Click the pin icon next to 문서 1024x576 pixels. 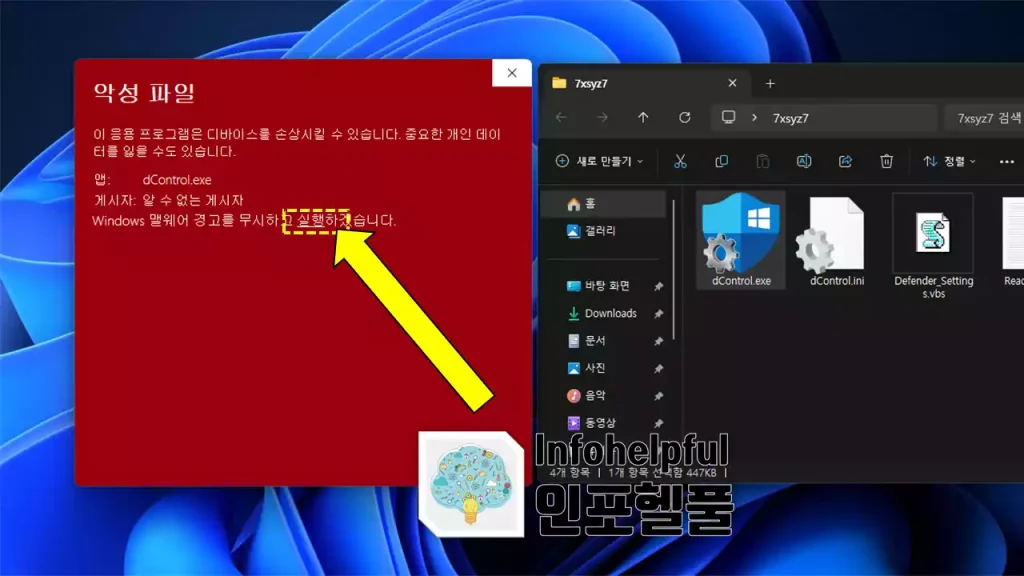[658, 342]
